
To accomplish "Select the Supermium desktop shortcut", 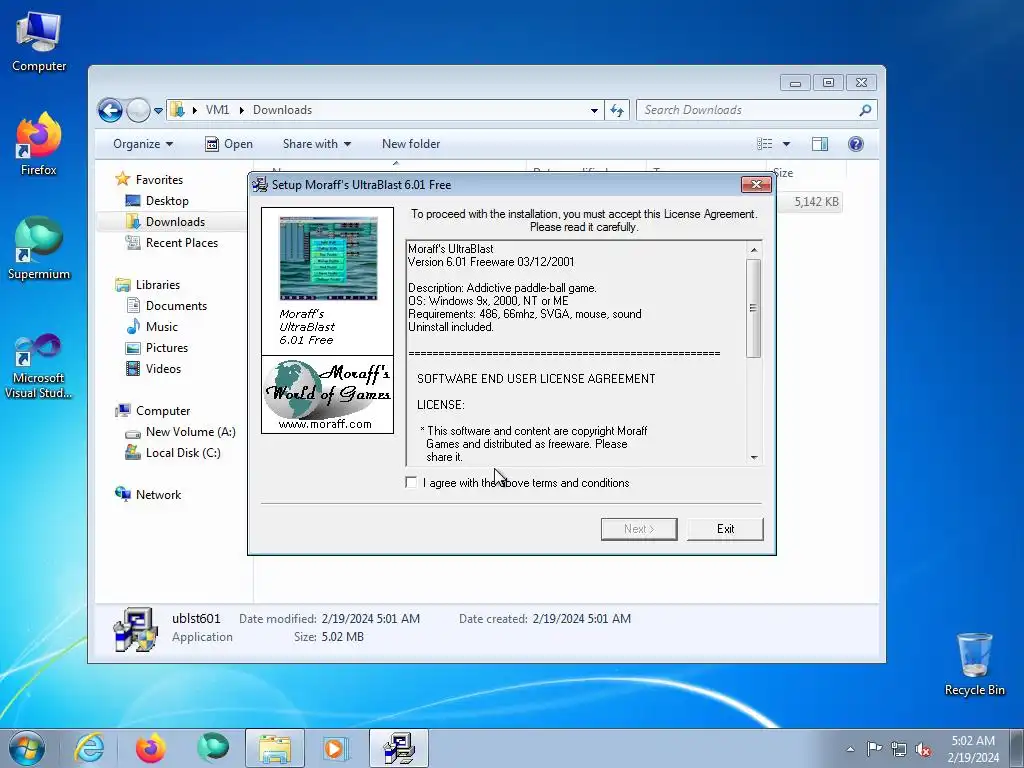I will tap(39, 248).
